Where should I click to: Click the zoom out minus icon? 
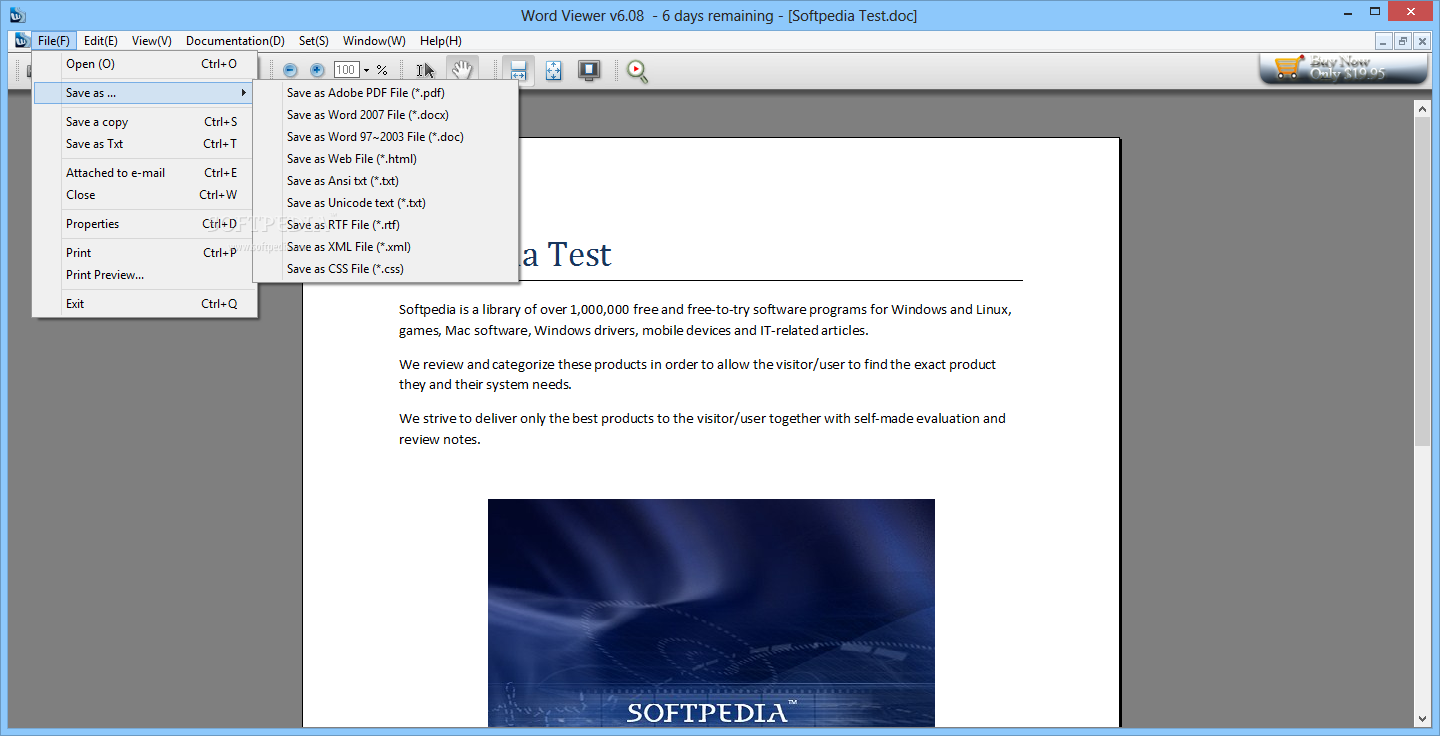click(x=290, y=70)
